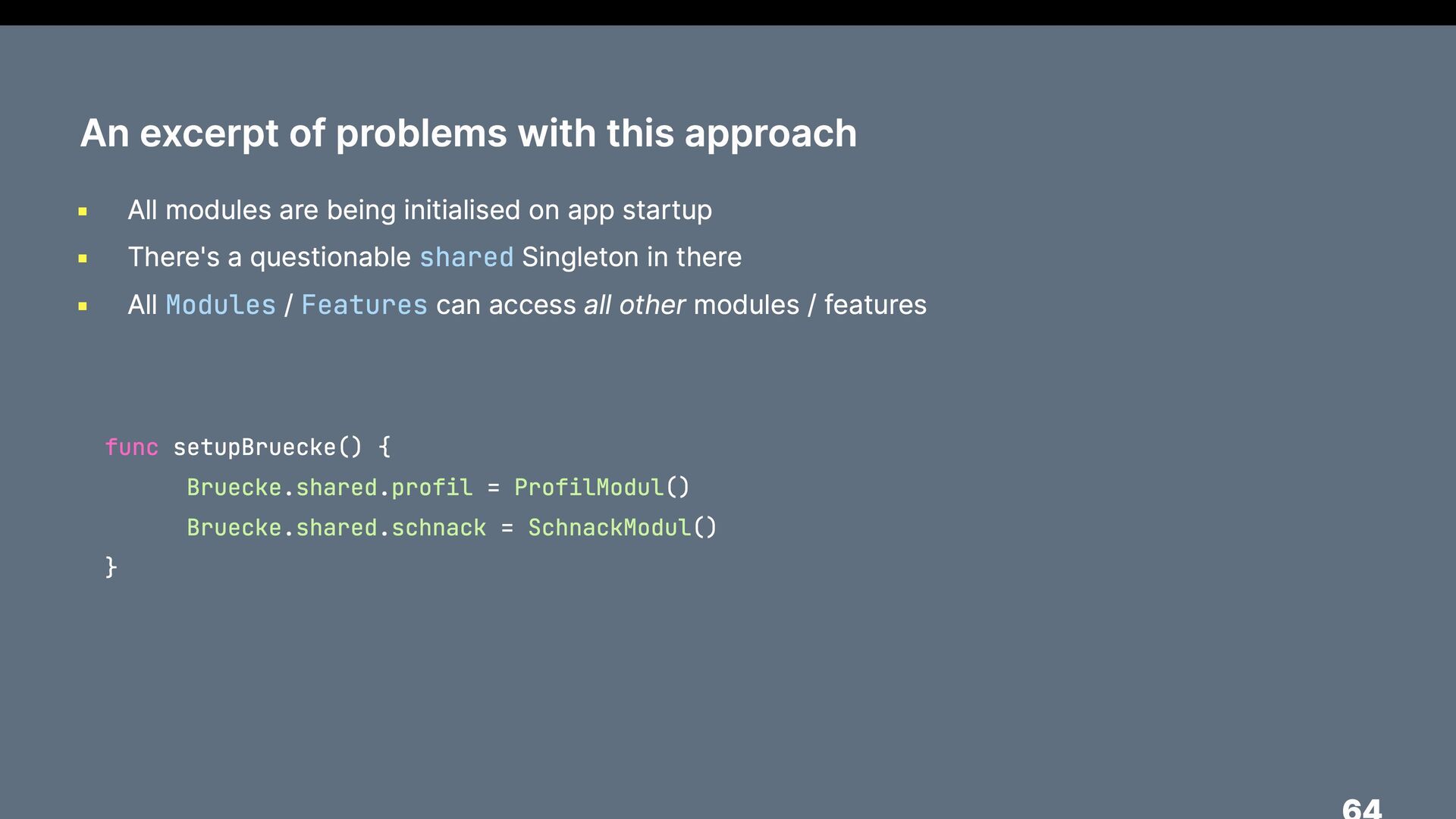Screen dimensions: 1456x819
Task: Click Bruecke.shared.profil in the code
Action: tap(330, 488)
